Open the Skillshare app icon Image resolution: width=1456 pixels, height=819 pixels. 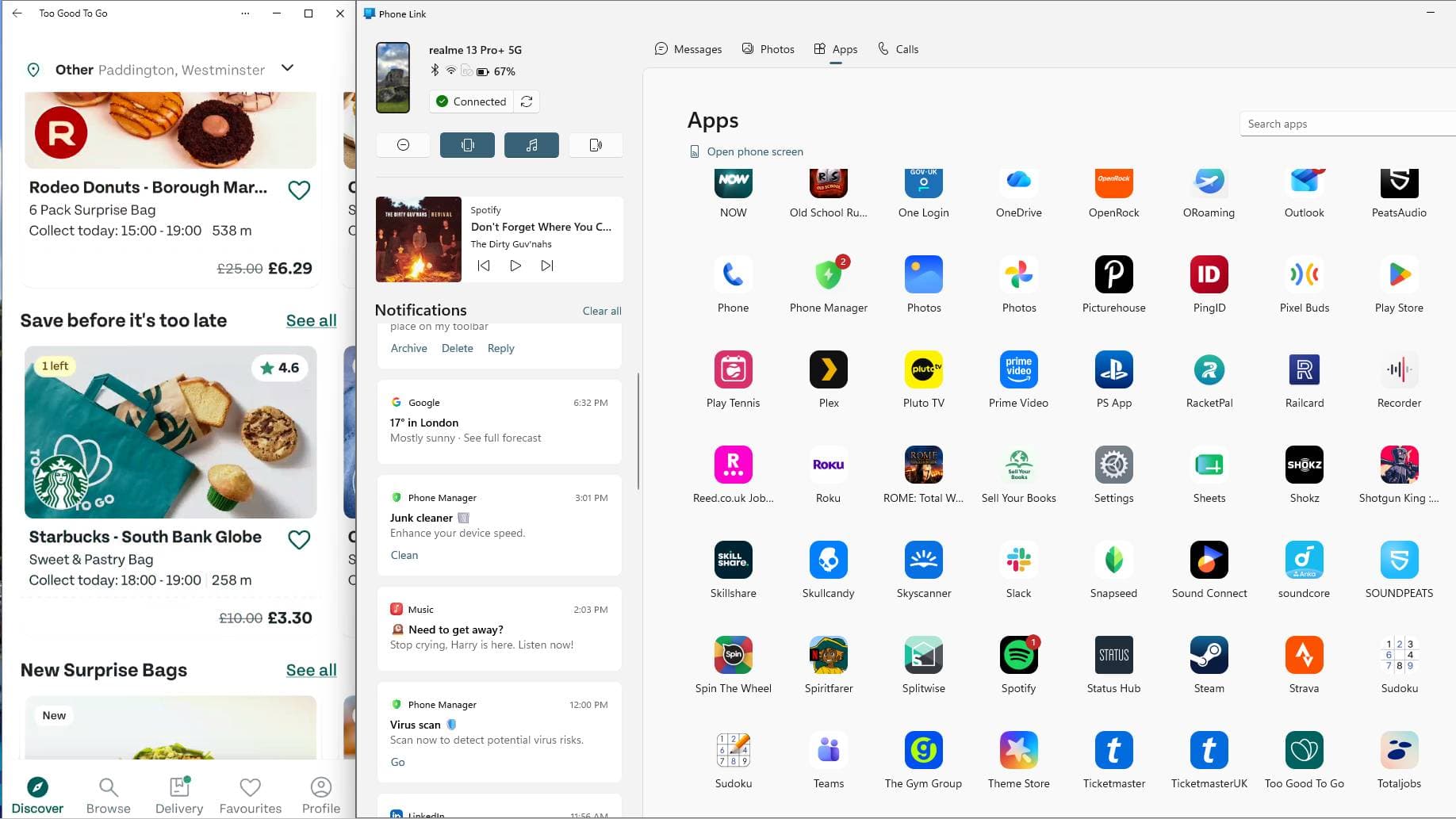pyautogui.click(x=733, y=560)
